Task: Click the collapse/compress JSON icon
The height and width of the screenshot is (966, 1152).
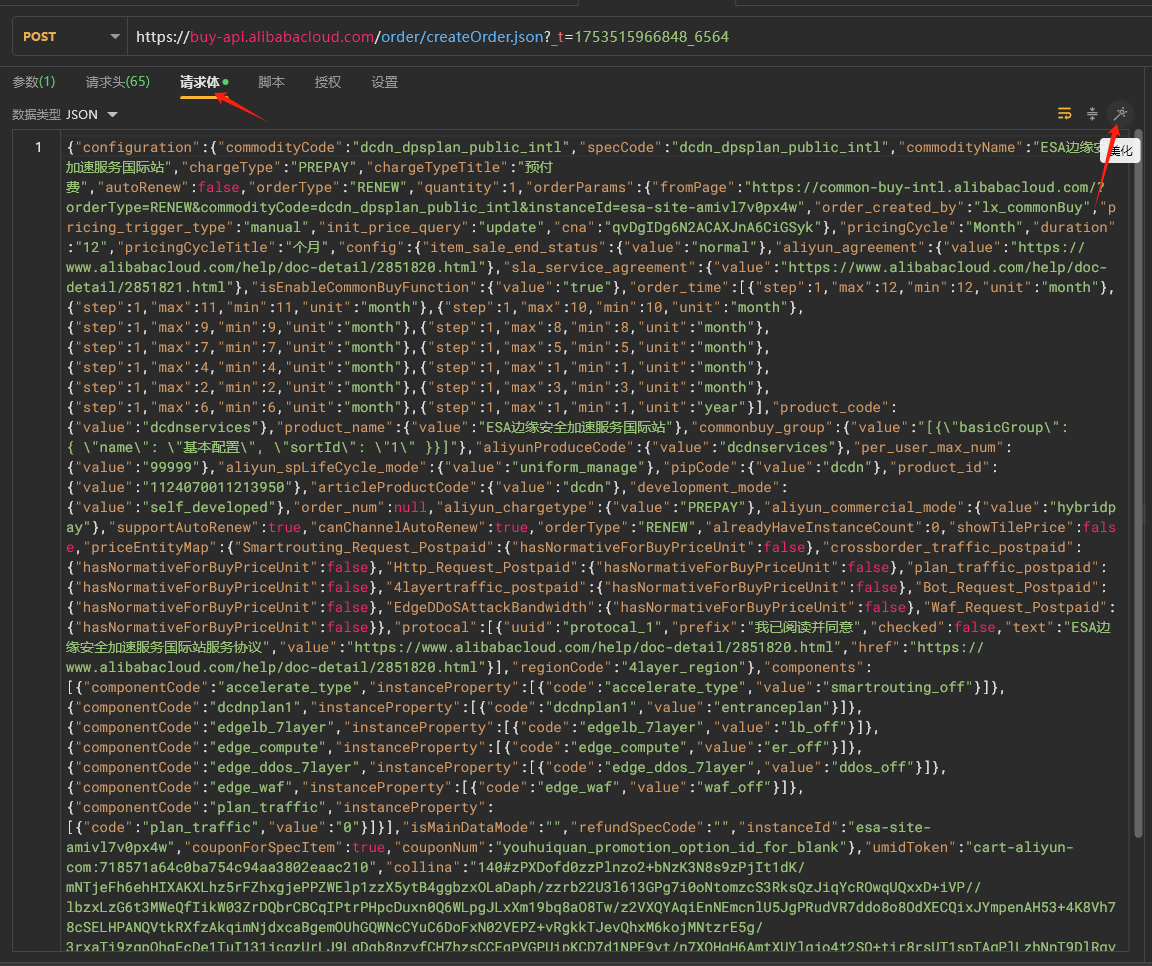Action: click(x=1092, y=113)
